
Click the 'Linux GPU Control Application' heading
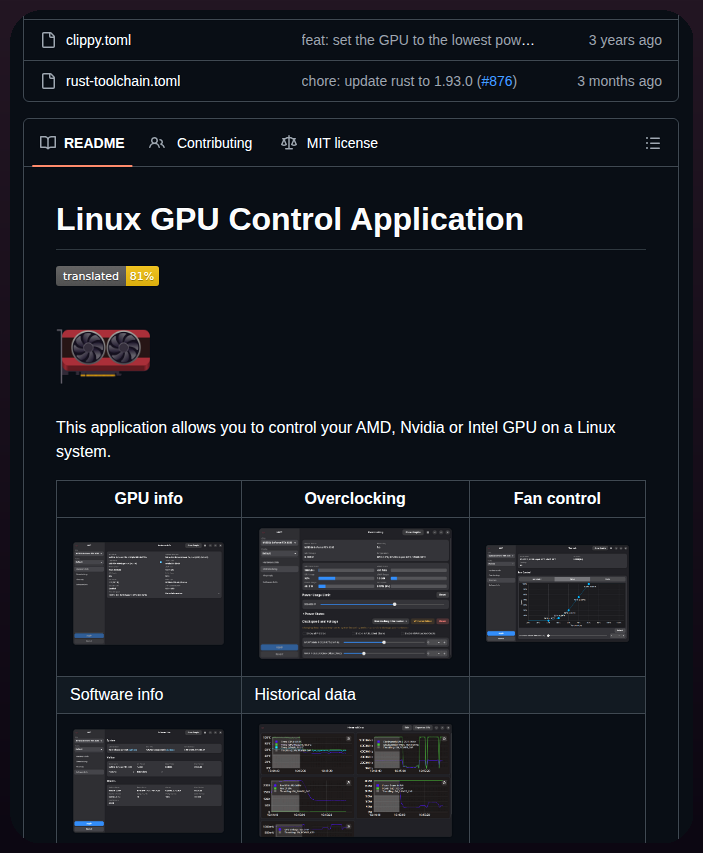[290, 219]
